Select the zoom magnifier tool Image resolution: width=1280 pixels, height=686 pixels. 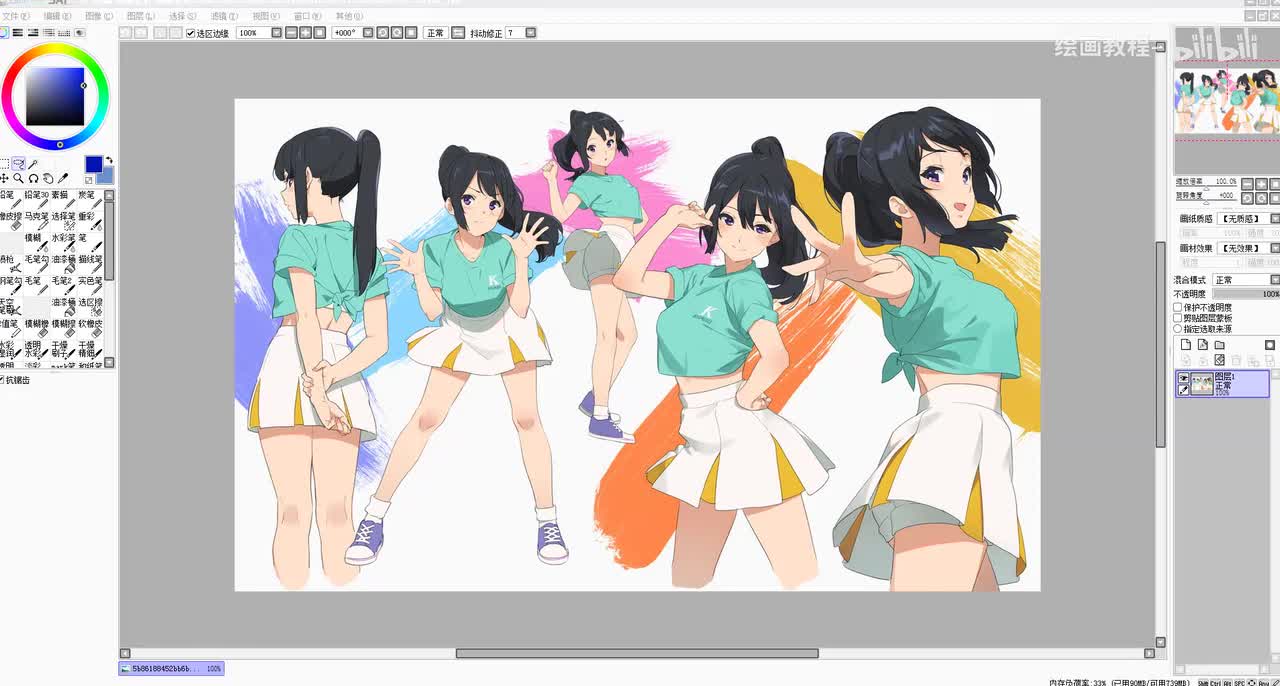tap(19, 179)
